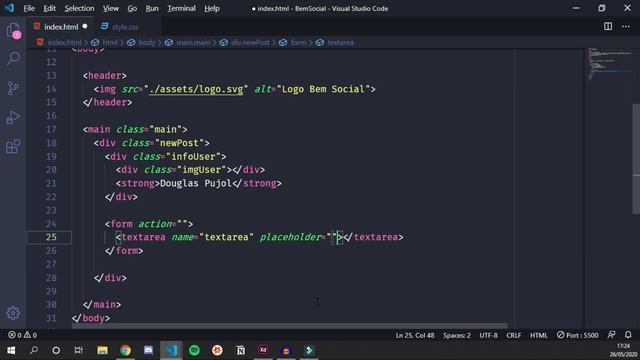Click the Visual Studio Code taskbar icon
Image resolution: width=640 pixels, height=360 pixels.
[171, 350]
